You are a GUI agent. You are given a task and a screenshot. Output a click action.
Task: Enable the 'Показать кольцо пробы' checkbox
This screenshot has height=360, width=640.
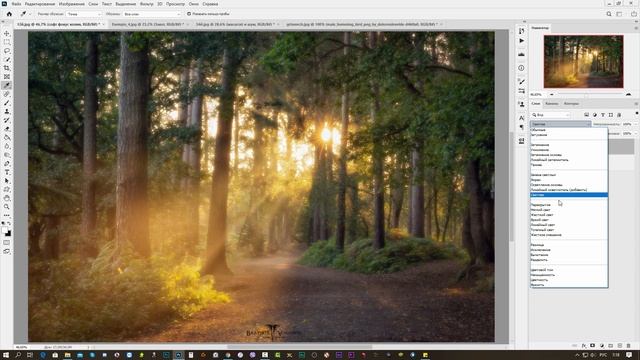[x=189, y=14]
